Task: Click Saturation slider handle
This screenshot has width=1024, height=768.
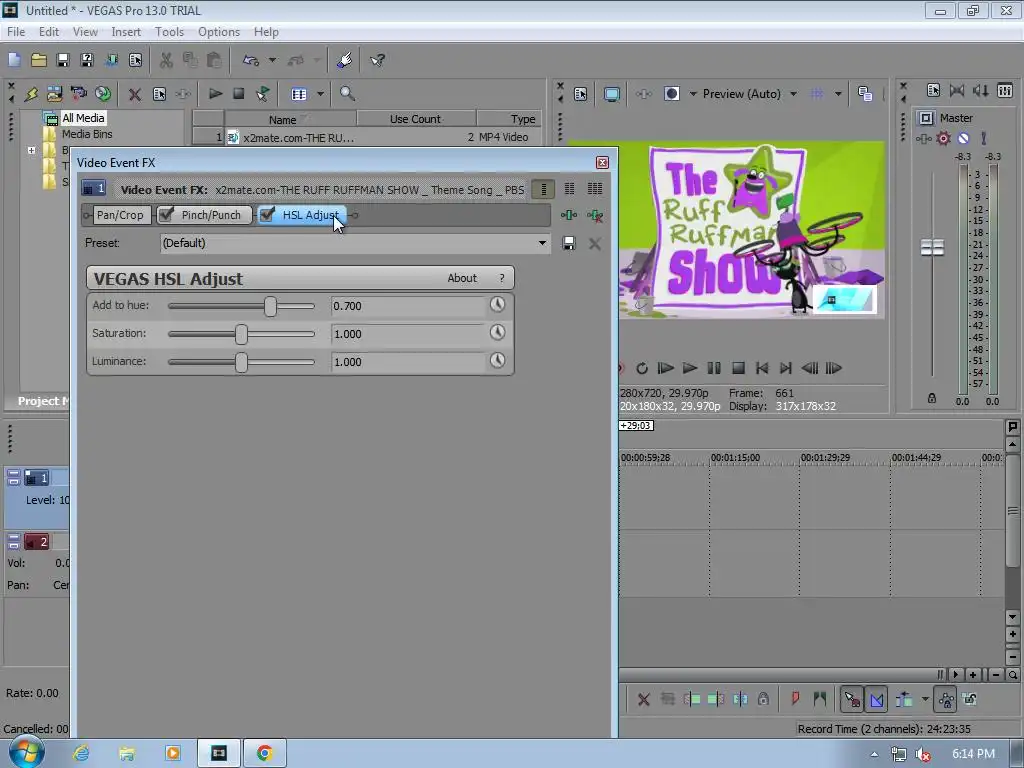Action: (x=241, y=334)
